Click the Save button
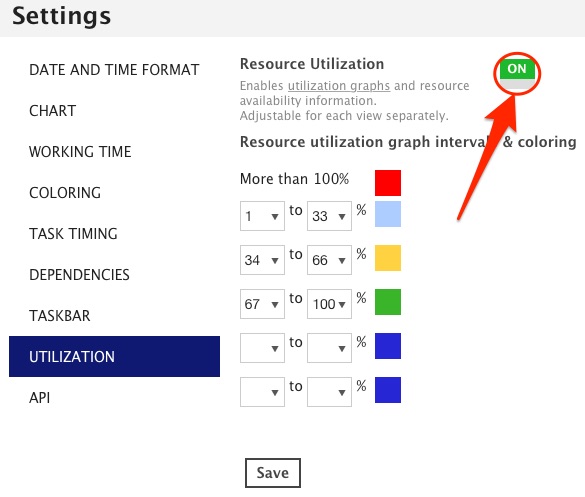Image resolution: width=585 pixels, height=497 pixels. 273,473
